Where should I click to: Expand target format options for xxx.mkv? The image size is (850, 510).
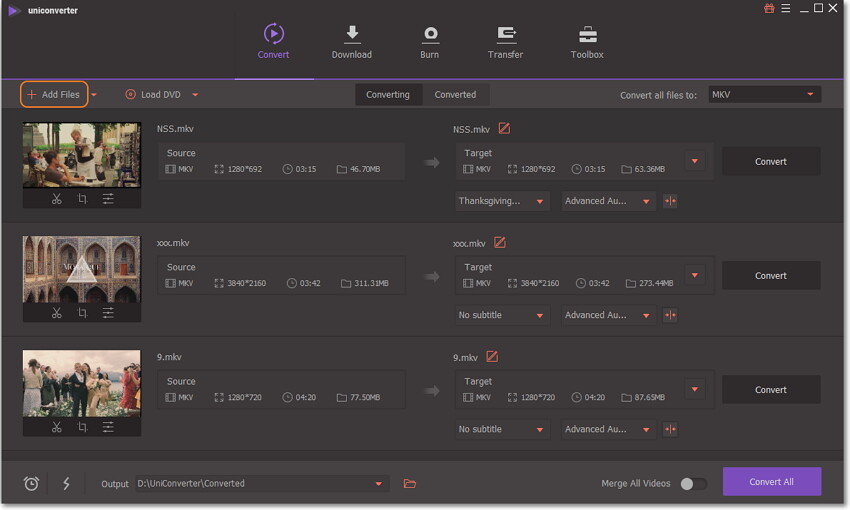click(695, 275)
